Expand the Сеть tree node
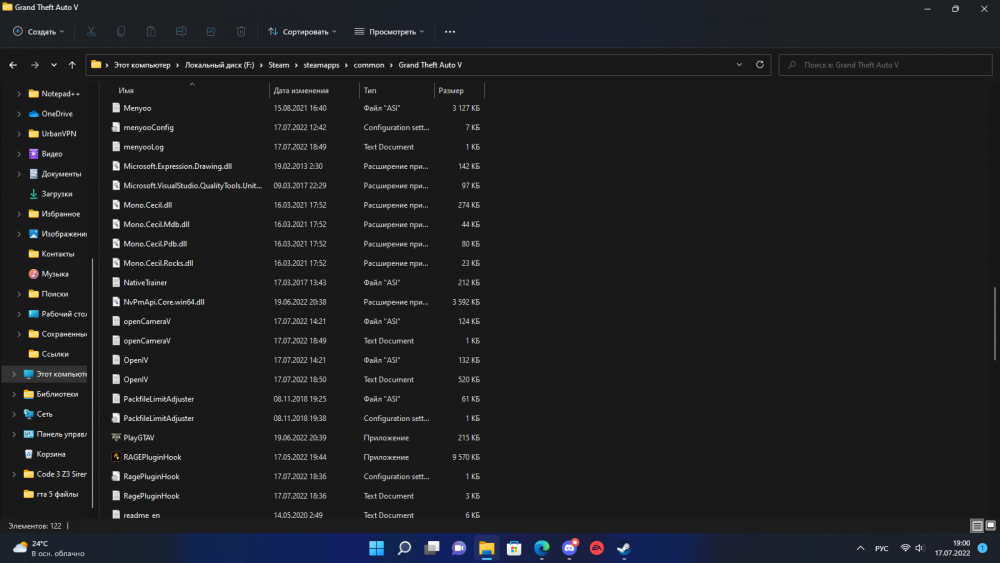Screen dimensions: 1000x563 tap(13, 414)
